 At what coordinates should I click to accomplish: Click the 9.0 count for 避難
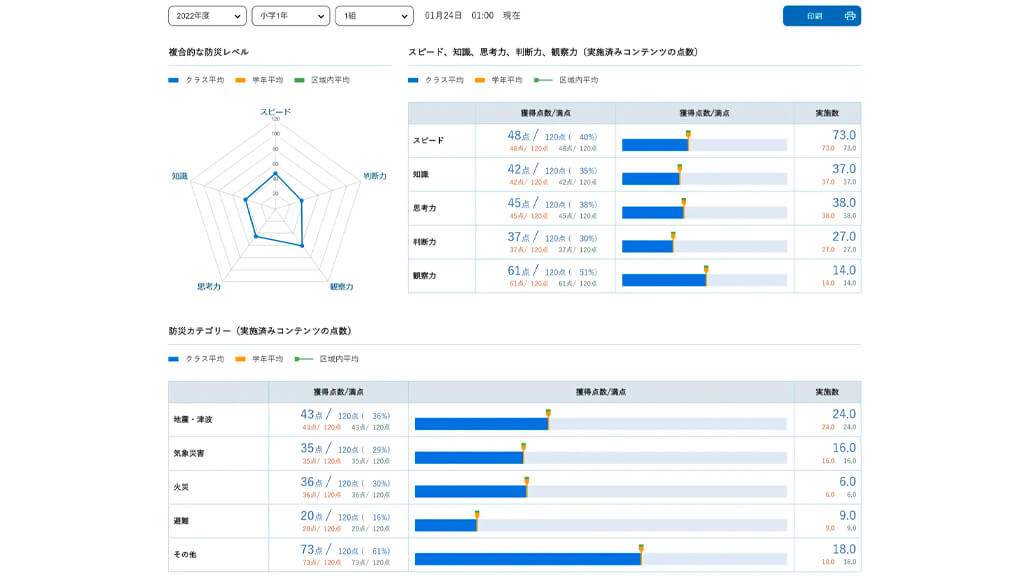click(847, 516)
